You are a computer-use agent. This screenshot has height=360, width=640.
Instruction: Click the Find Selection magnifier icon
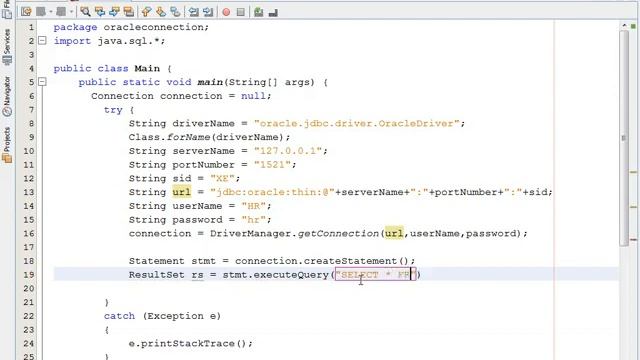coord(85,12)
